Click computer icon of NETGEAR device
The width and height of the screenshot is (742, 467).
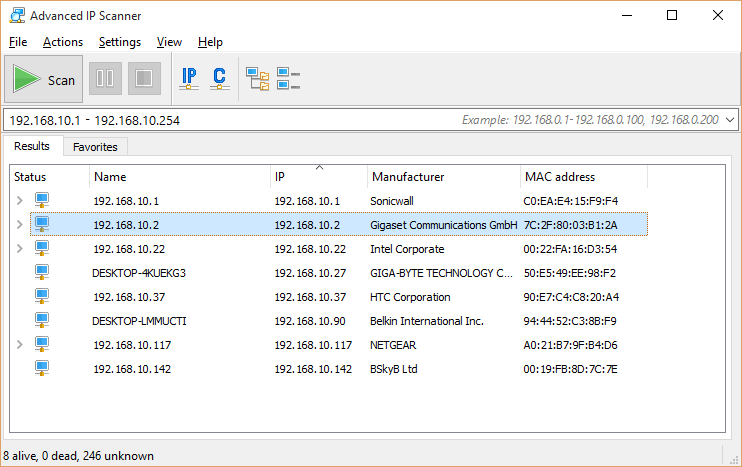(42, 344)
